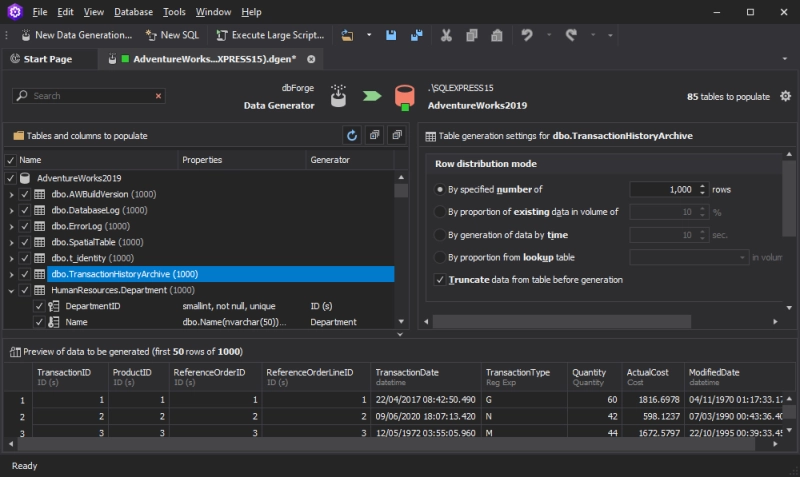
Task: Uncheck dbo.ErrorLog table checkbox
Action: [24, 226]
